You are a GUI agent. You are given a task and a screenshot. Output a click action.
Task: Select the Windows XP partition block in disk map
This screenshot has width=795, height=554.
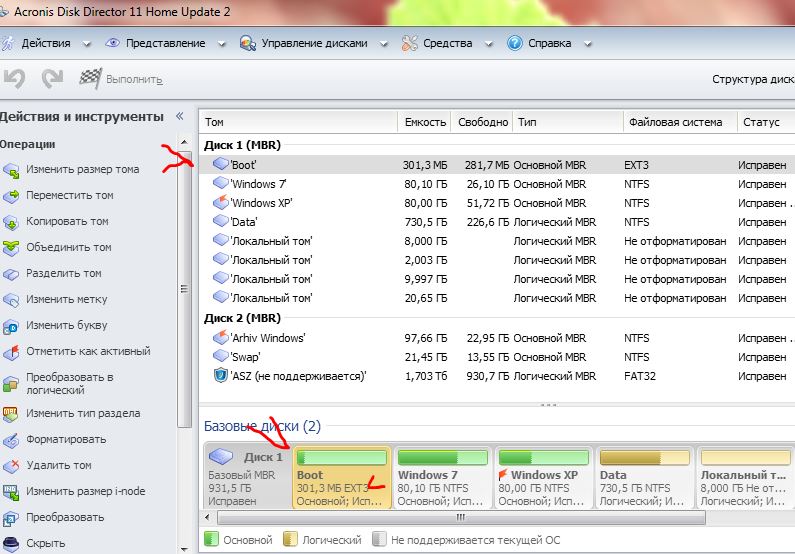click(543, 477)
